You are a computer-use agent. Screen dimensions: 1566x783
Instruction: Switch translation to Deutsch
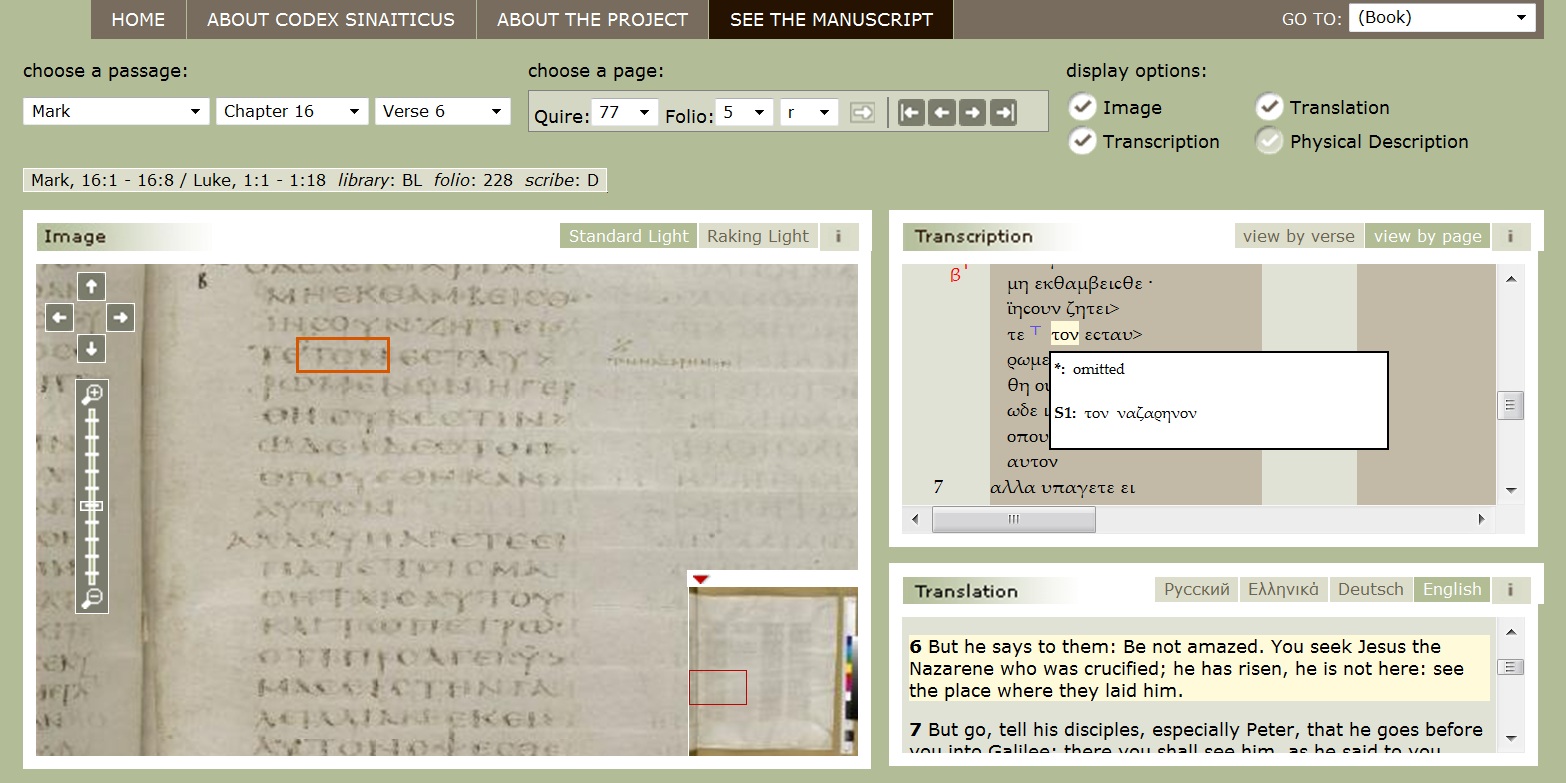(x=1370, y=590)
